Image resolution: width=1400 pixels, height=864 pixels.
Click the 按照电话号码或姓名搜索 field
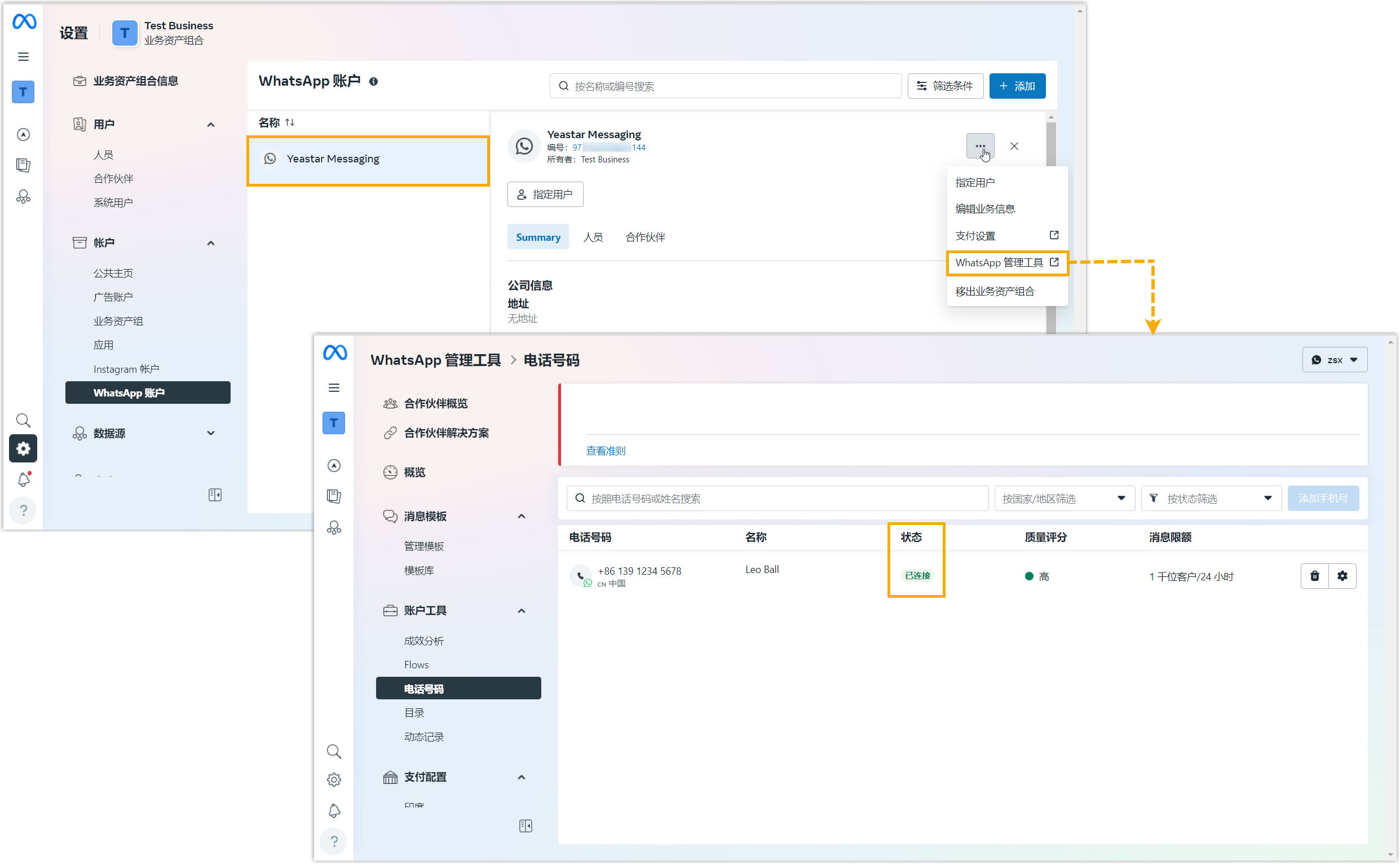777,499
